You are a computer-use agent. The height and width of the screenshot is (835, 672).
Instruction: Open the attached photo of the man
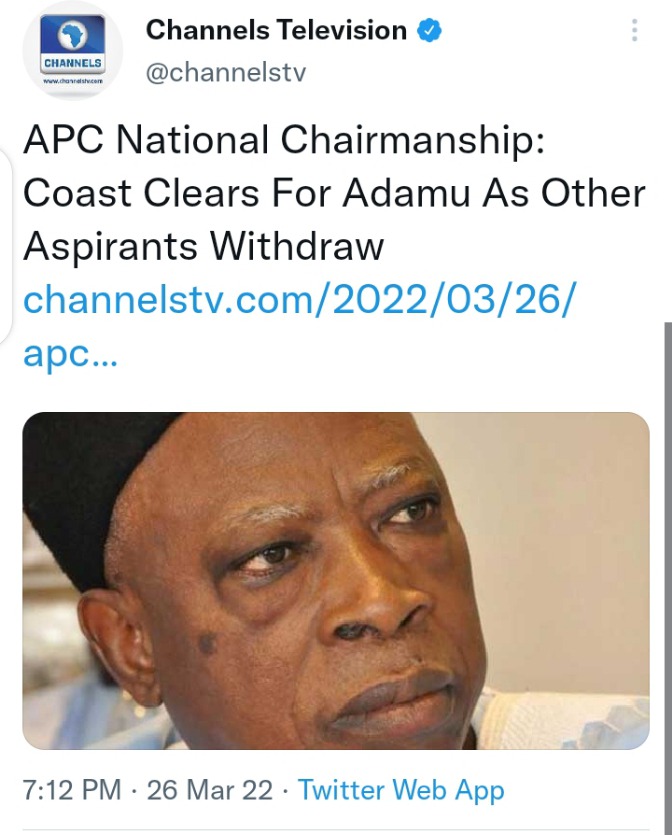click(336, 580)
